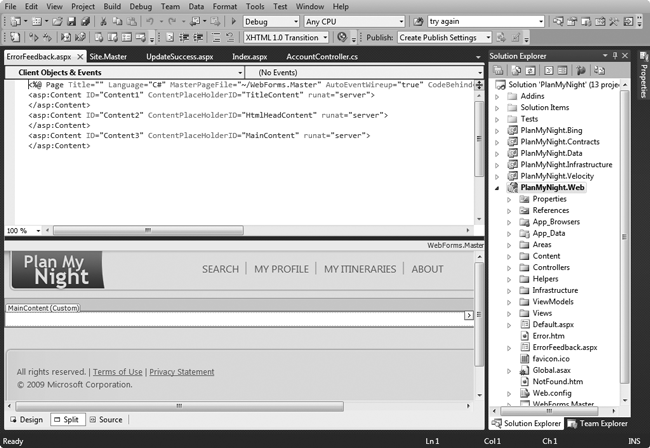Screen dimensions: 650x448
Task: Click the Copy icon in toolbar
Action: (118, 22)
